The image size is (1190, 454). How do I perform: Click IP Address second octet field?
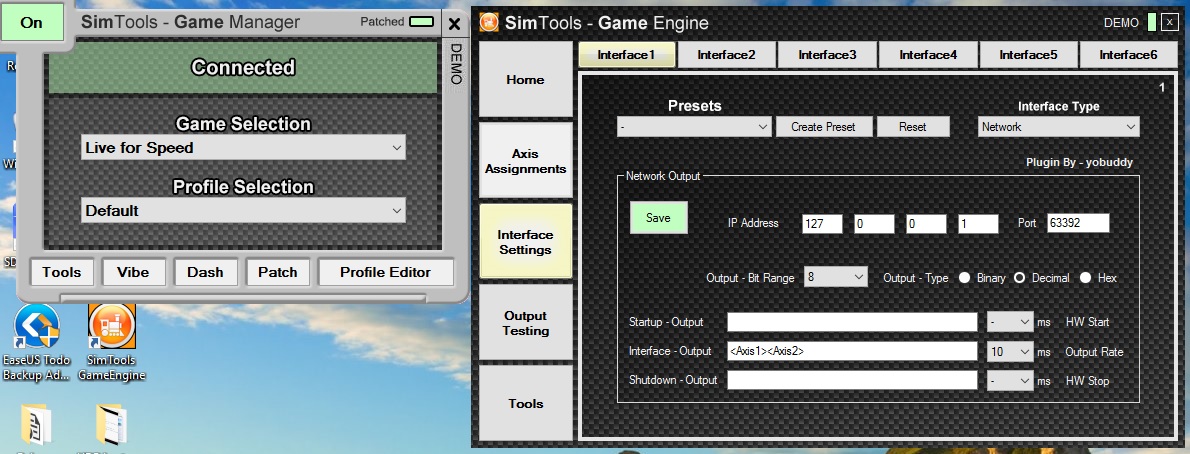[x=874, y=223]
